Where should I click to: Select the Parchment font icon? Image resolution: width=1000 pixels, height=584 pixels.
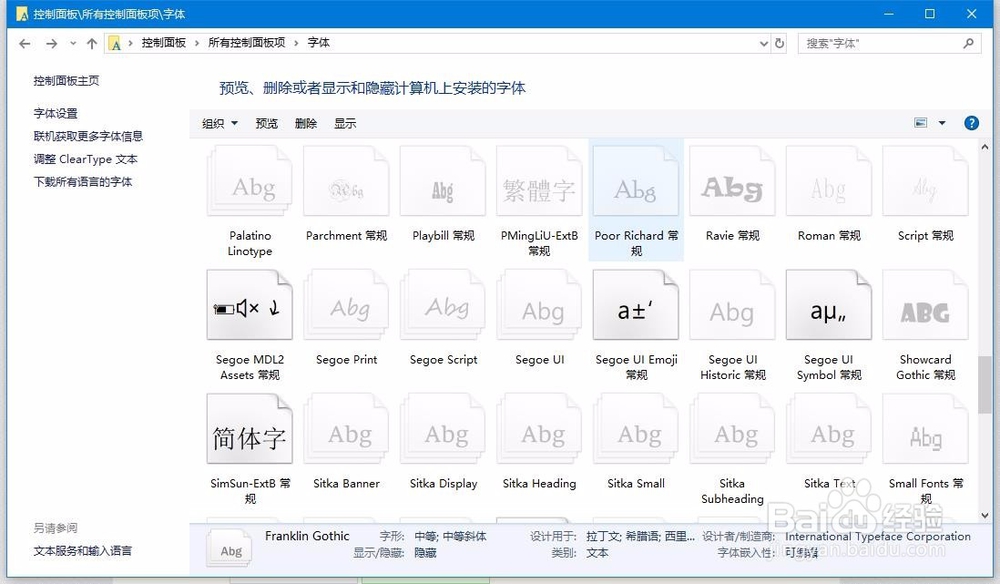(x=346, y=182)
